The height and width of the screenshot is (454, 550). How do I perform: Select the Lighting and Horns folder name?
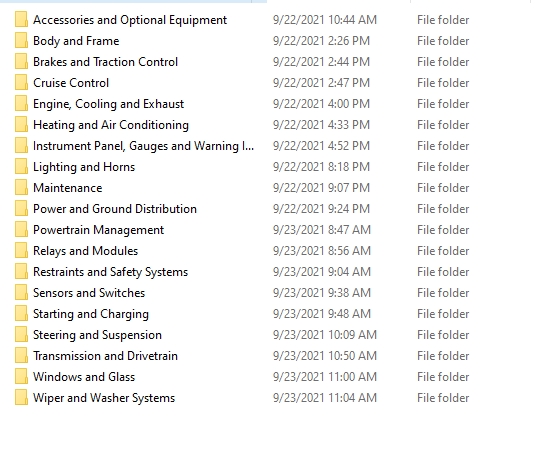click(84, 167)
